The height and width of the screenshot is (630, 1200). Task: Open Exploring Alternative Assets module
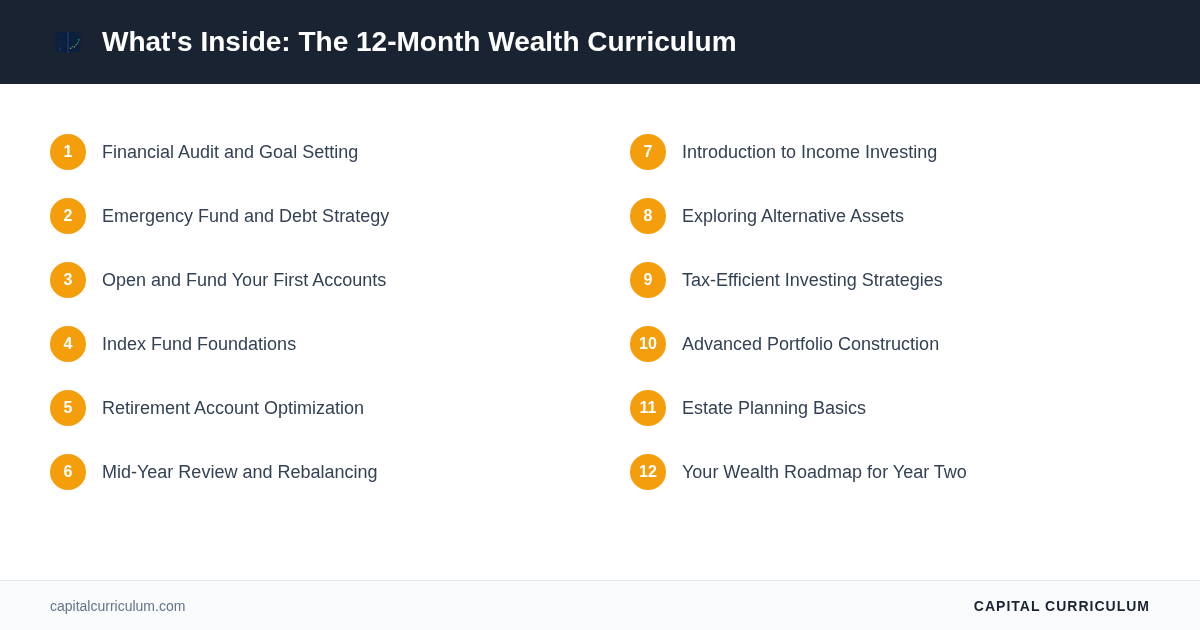(x=793, y=216)
